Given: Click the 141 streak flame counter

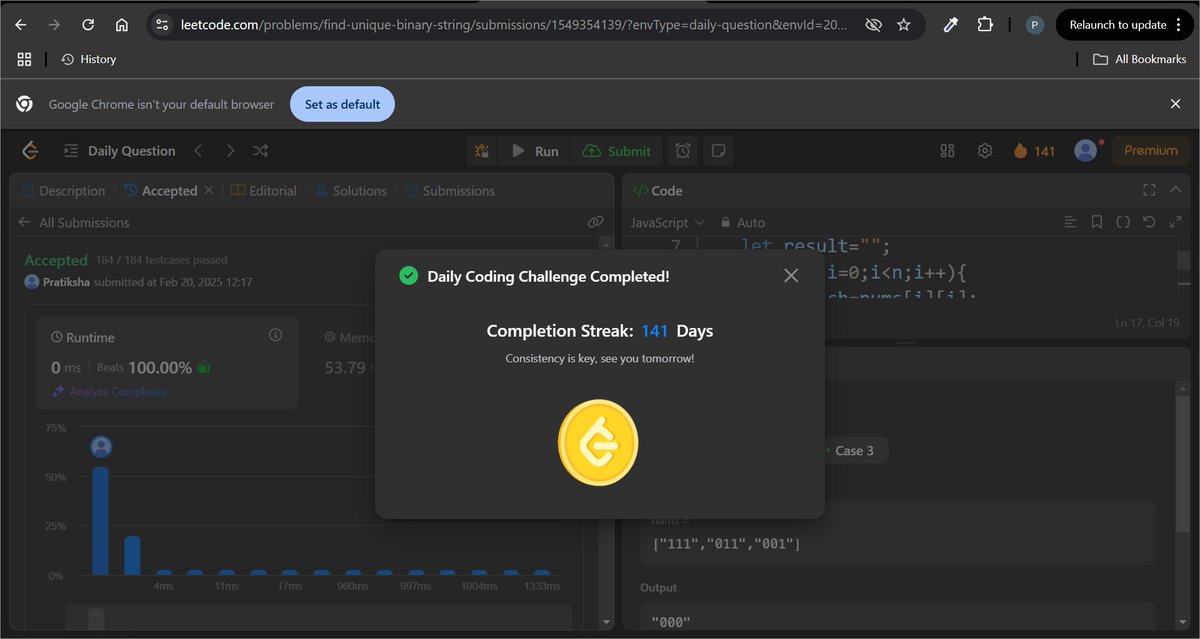Looking at the screenshot, I should pyautogui.click(x=1034, y=151).
